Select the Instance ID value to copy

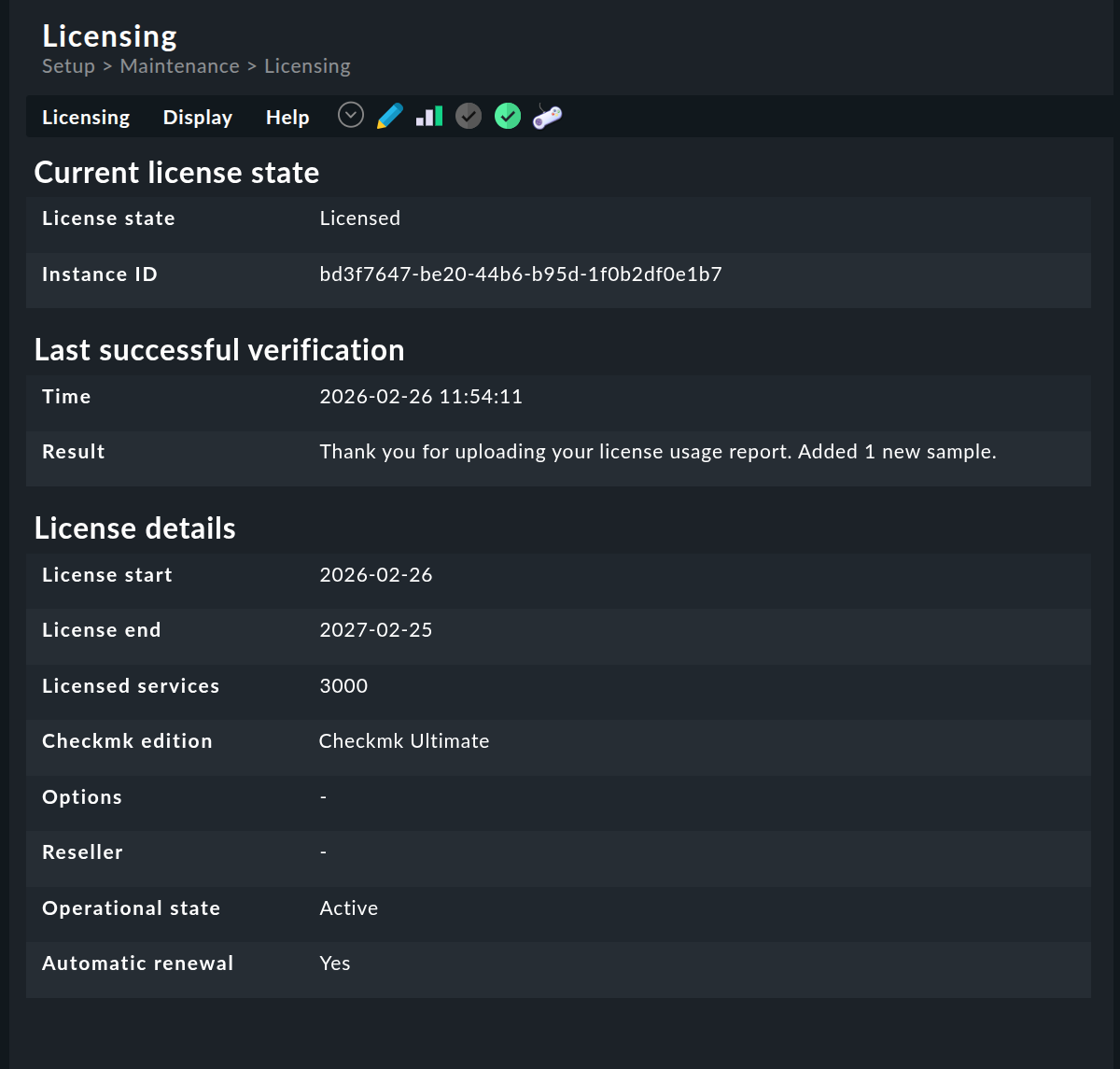point(520,274)
